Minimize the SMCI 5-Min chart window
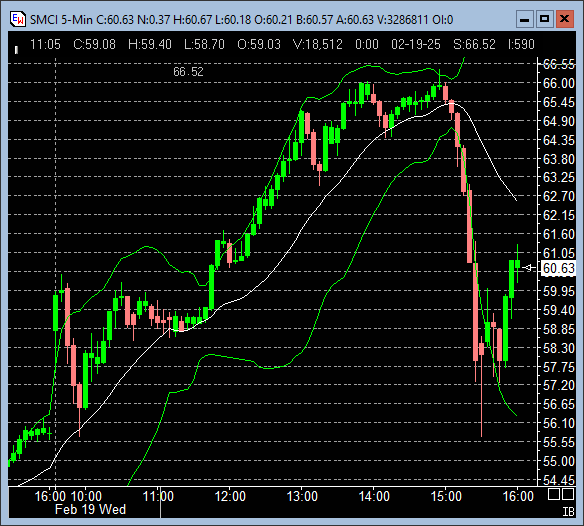The image size is (584, 526). click(524, 19)
